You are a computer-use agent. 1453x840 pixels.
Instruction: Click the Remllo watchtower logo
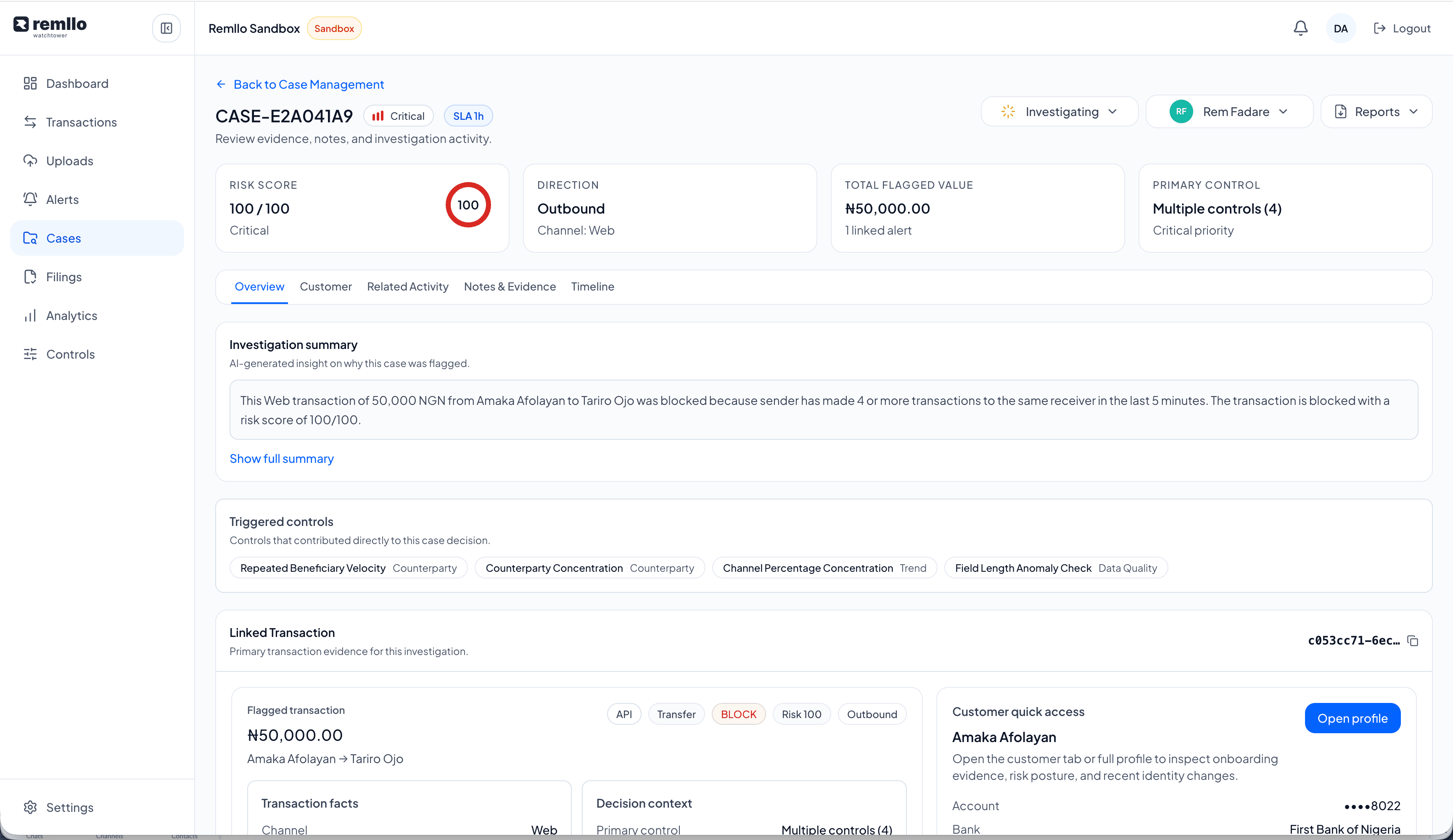pyautogui.click(x=50, y=26)
